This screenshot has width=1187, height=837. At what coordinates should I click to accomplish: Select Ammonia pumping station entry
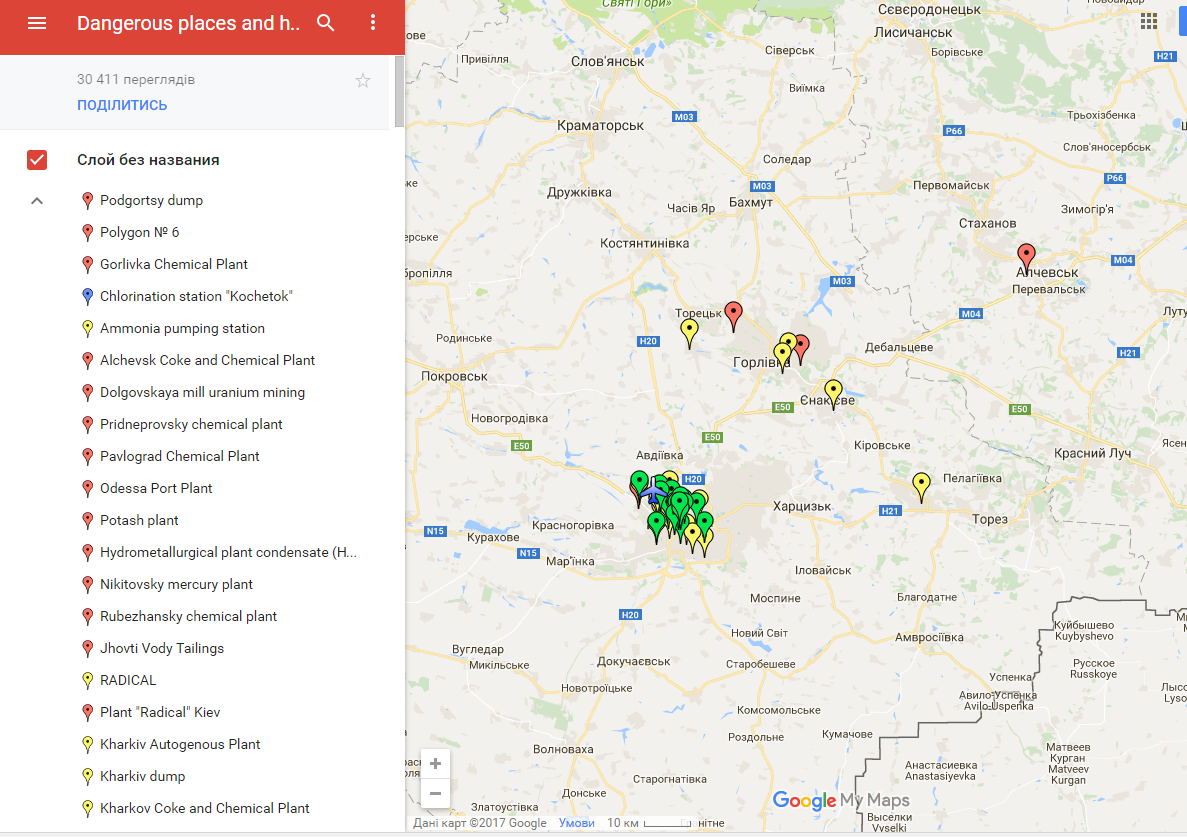click(x=182, y=328)
